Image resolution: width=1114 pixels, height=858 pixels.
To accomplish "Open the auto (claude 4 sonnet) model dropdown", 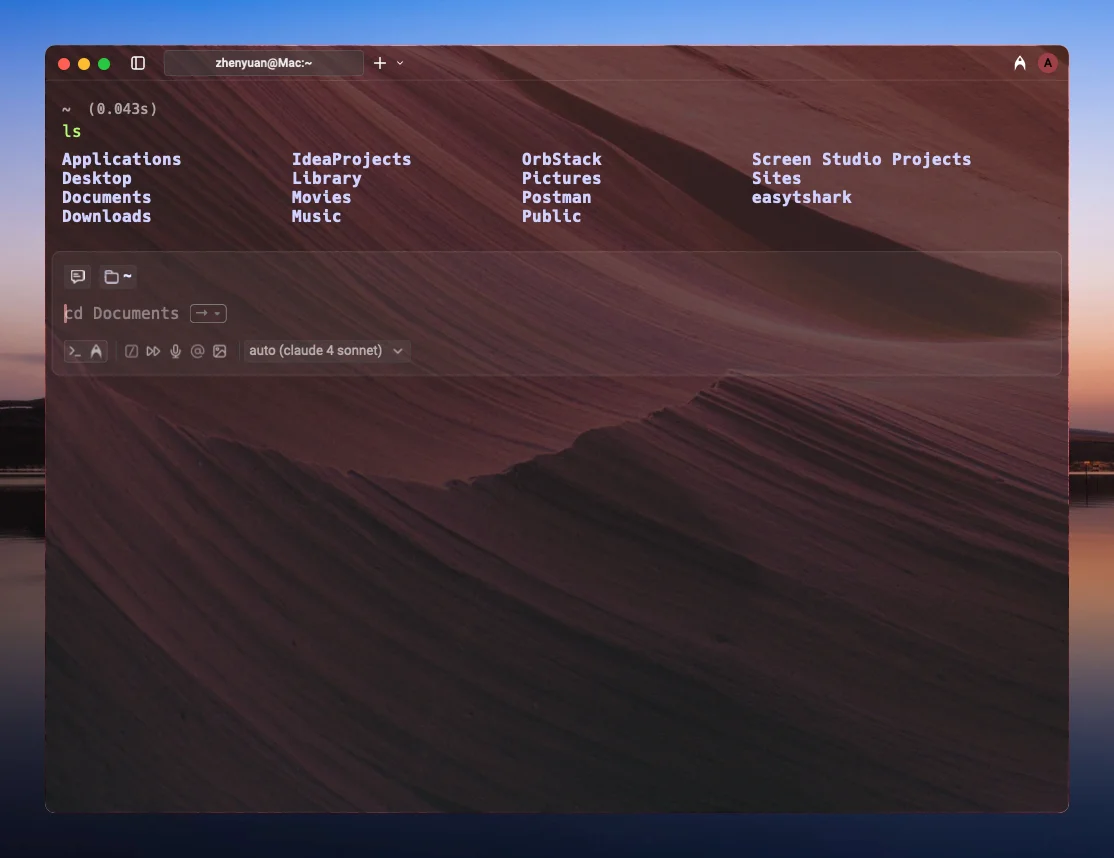I will click(x=326, y=351).
